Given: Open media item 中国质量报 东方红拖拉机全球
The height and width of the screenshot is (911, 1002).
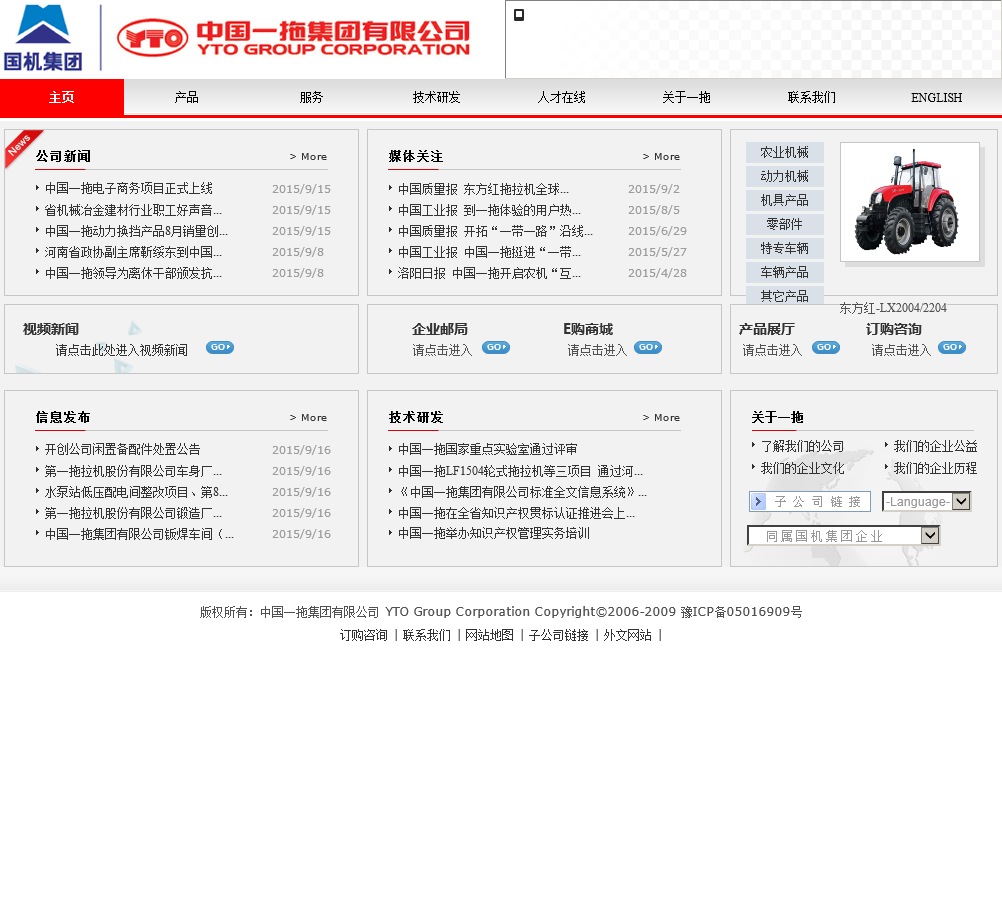Looking at the screenshot, I should tap(483, 189).
